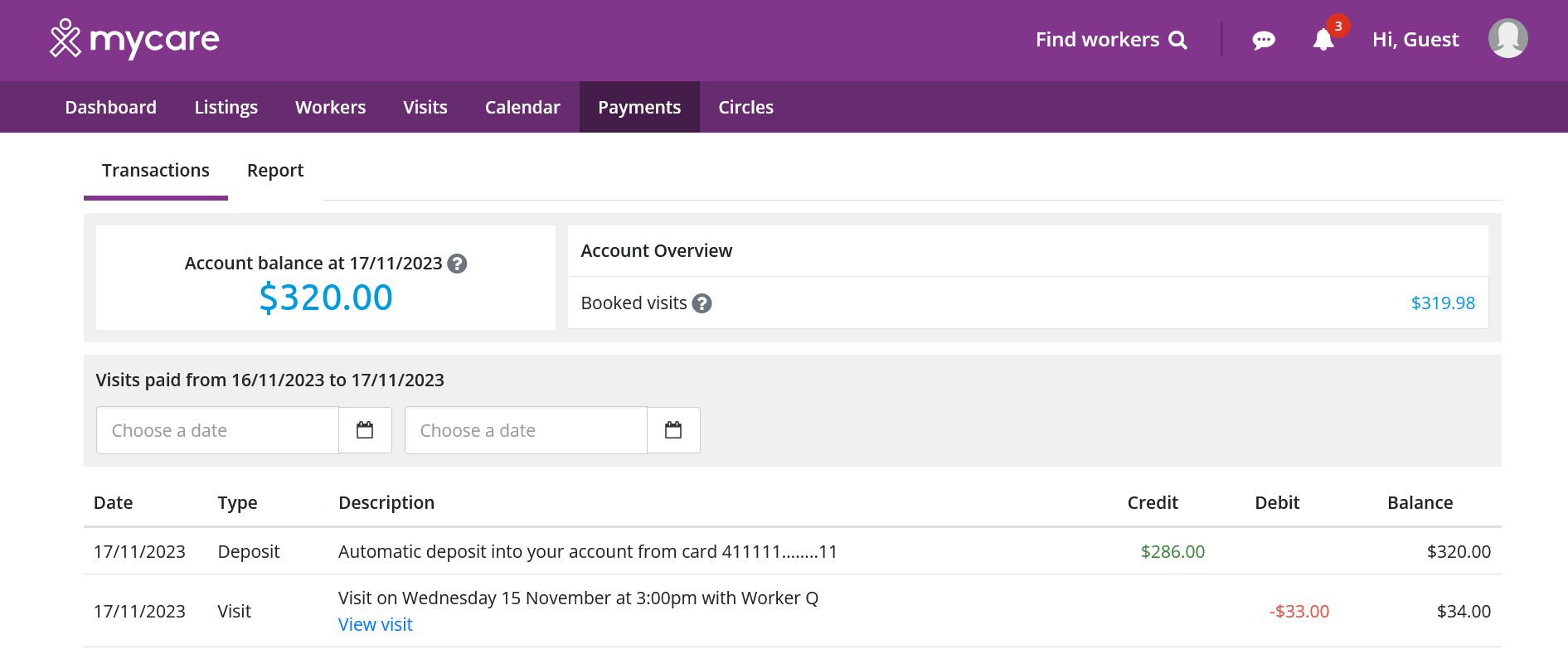Open the Circles menu item
Image resolution: width=1568 pixels, height=649 pixels.
pyautogui.click(x=745, y=107)
